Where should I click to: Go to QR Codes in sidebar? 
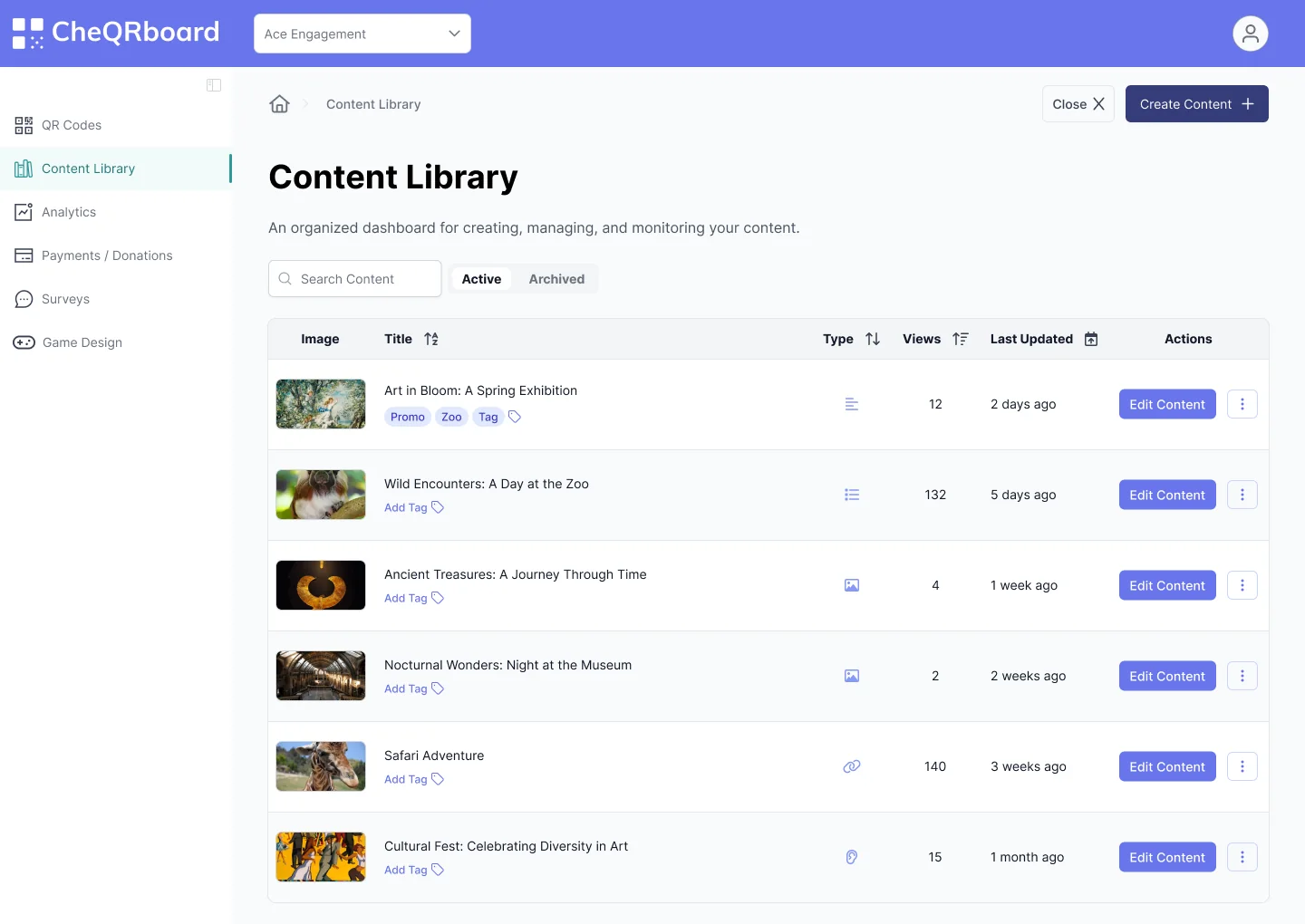click(116, 125)
